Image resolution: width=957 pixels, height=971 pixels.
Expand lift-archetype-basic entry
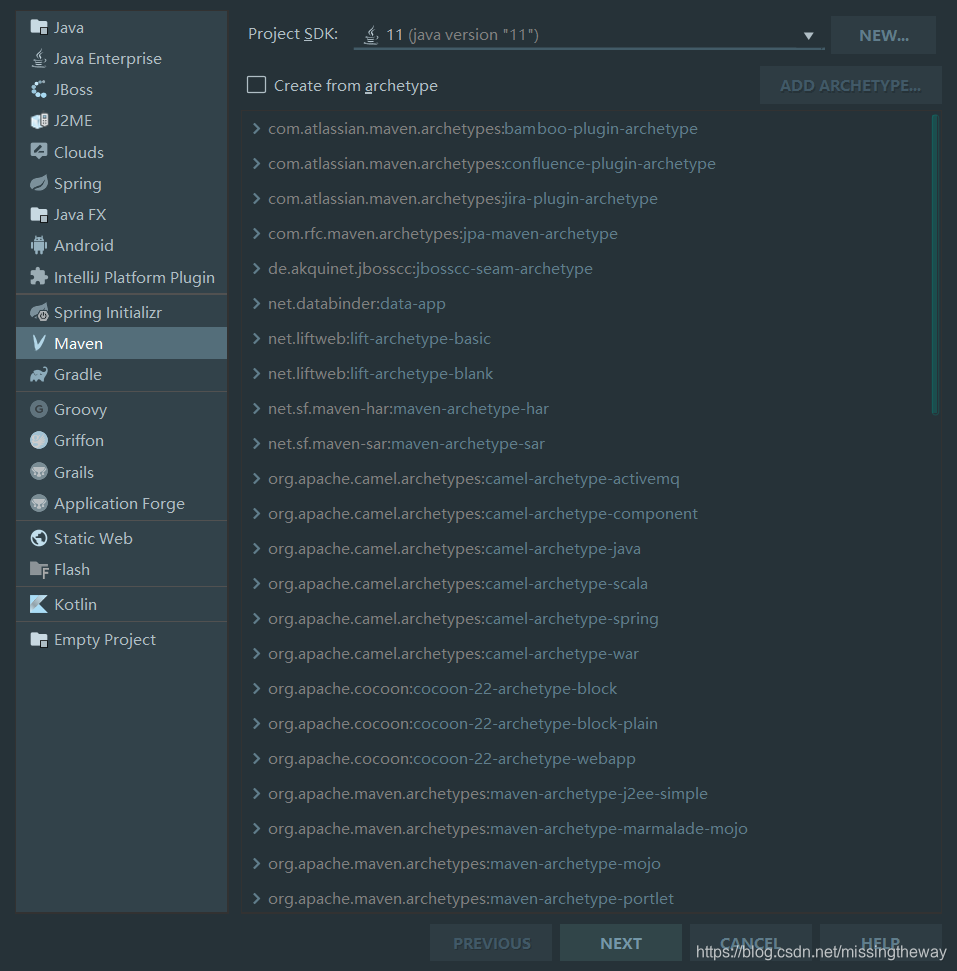tap(256, 338)
